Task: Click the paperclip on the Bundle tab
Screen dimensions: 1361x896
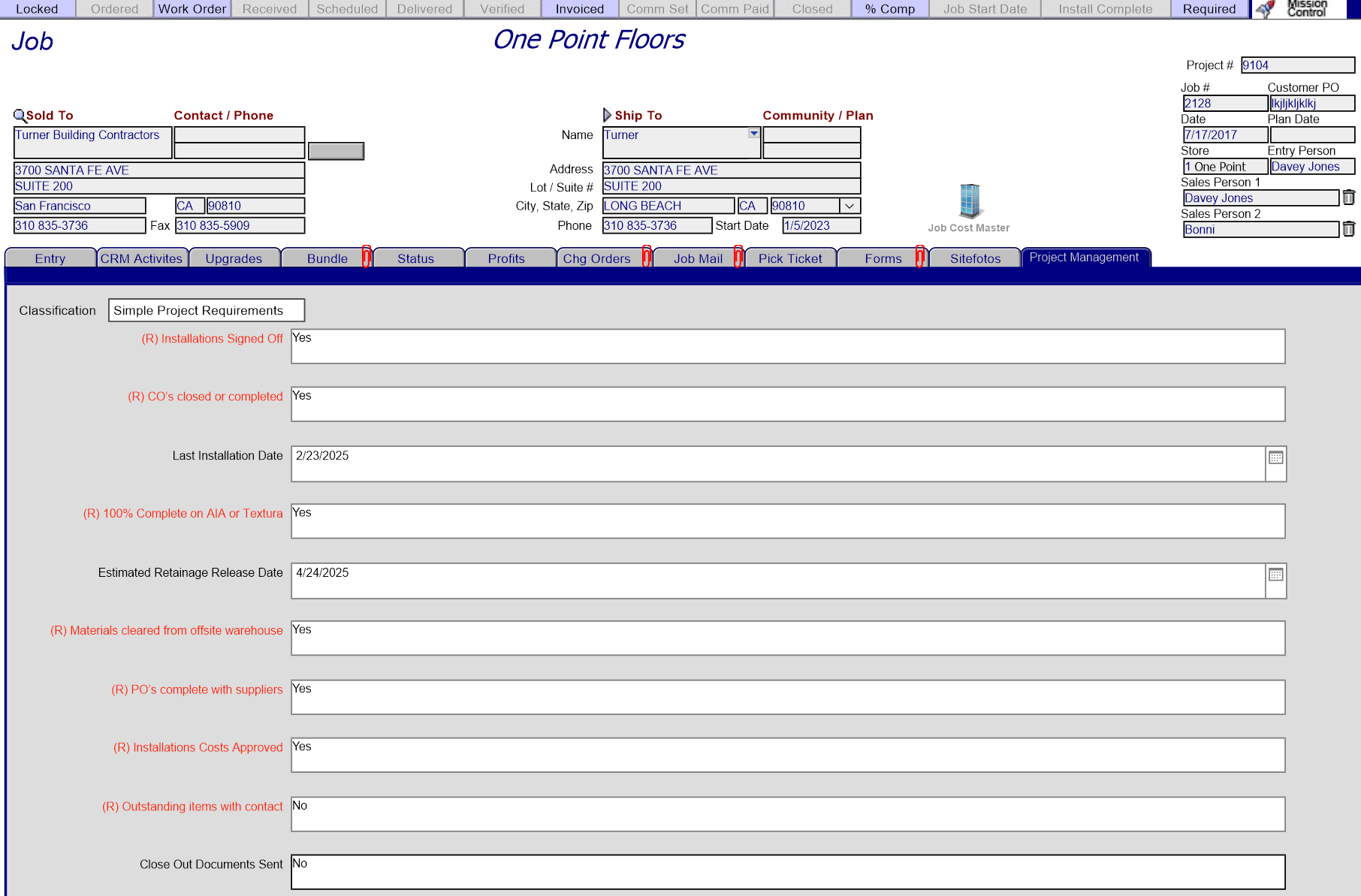Action: (x=366, y=257)
